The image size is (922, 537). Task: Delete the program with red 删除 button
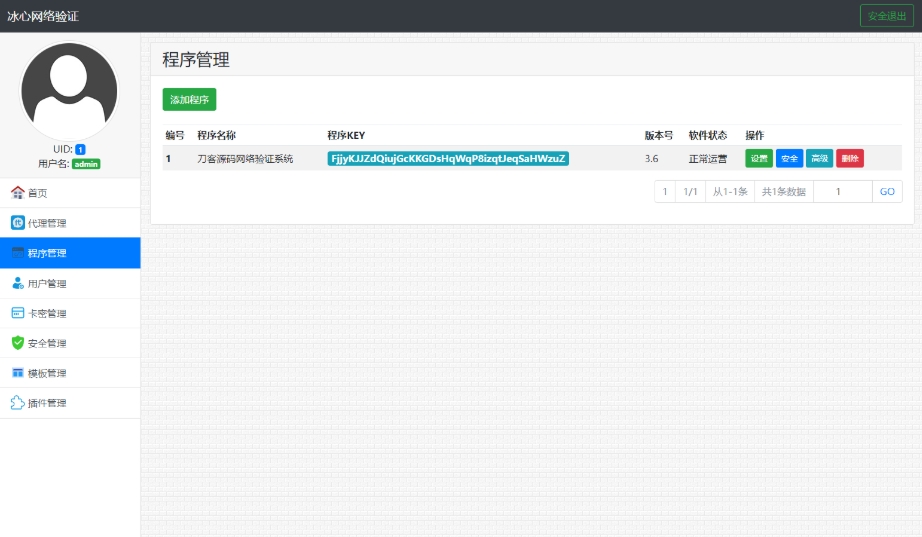click(x=849, y=158)
